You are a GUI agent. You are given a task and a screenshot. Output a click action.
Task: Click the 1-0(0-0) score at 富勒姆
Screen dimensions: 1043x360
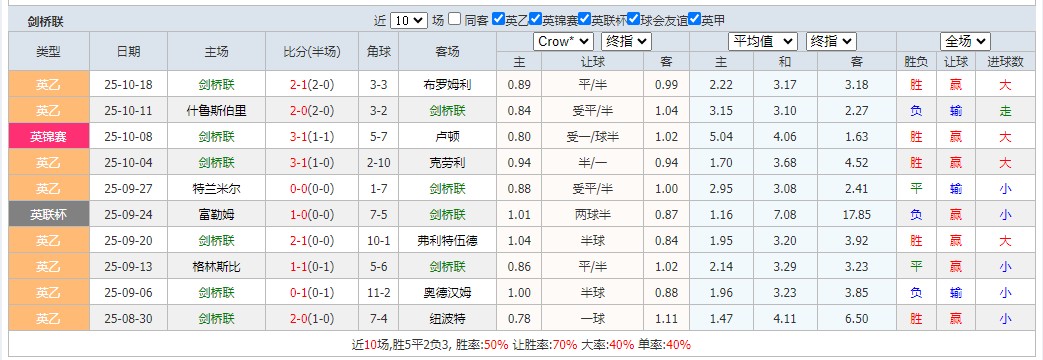312,214
